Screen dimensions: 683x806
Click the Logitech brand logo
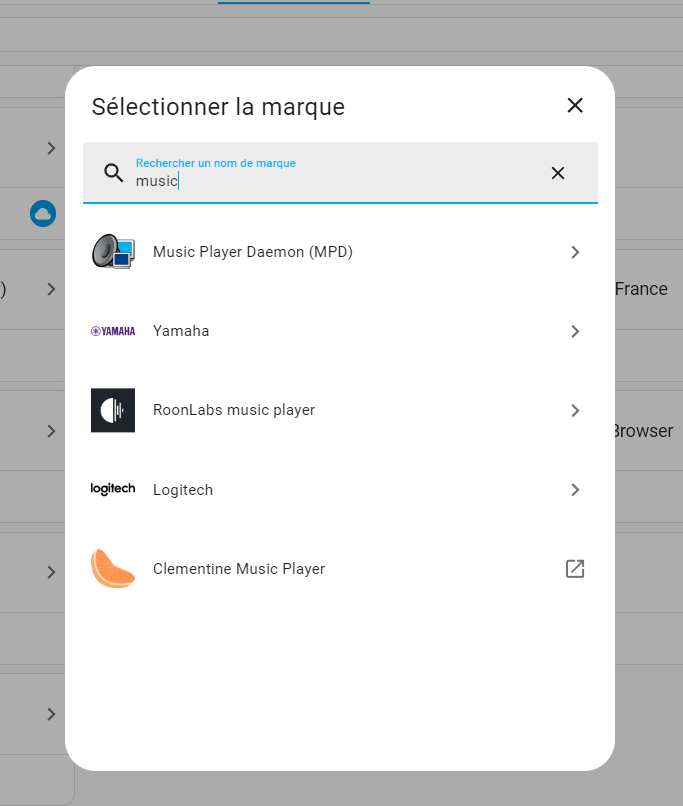113,489
